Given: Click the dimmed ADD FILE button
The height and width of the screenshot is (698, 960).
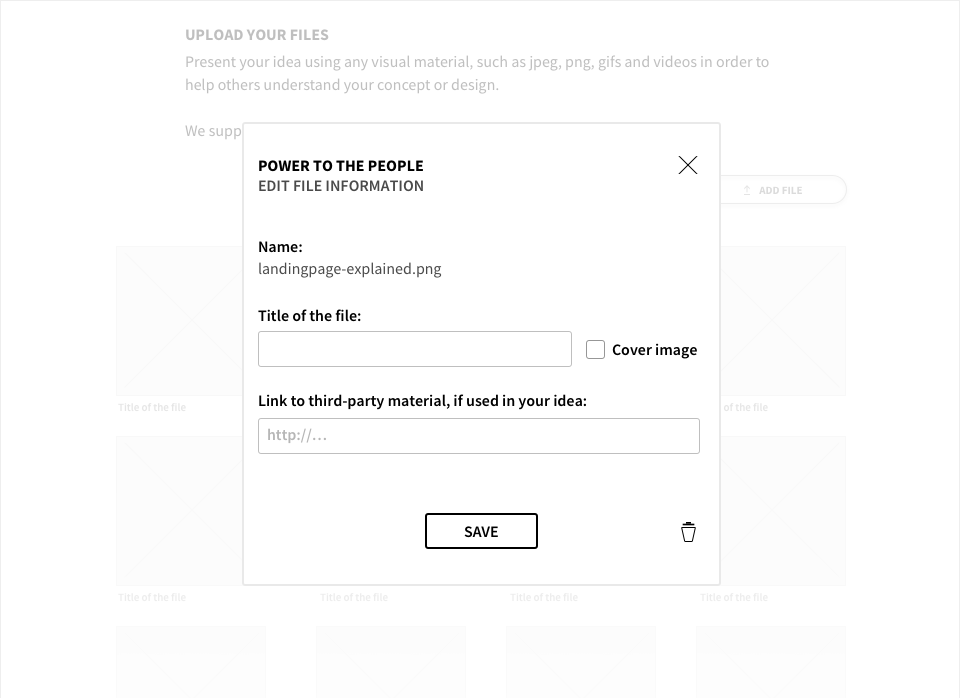Looking at the screenshot, I should tap(783, 190).
